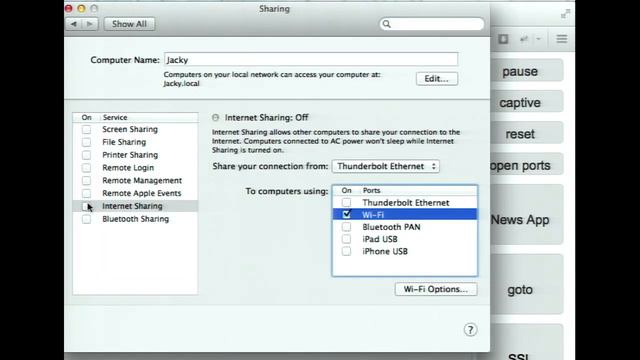Viewport: 640px width, 360px height.
Task: Enable the Internet Sharing checkbox
Action: [86, 206]
